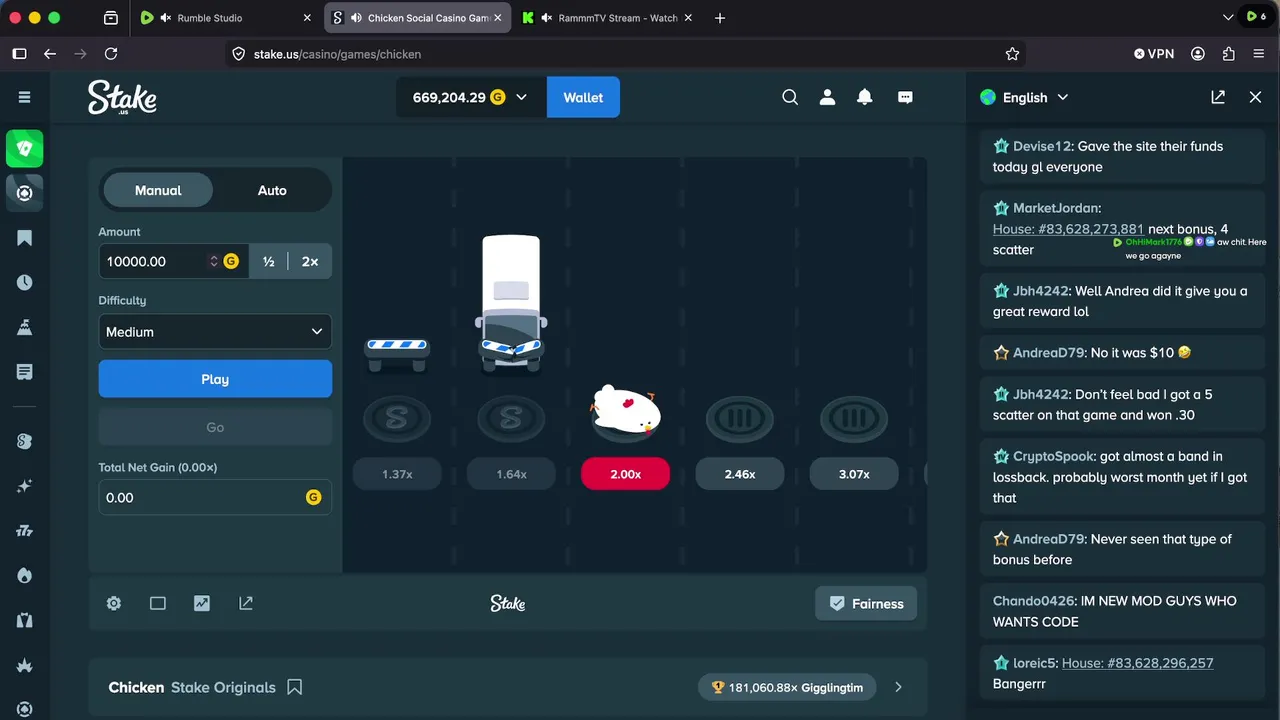Image resolution: width=1280 pixels, height=720 pixels.
Task: Click the Devise12 username in chat
Action: [1042, 146]
